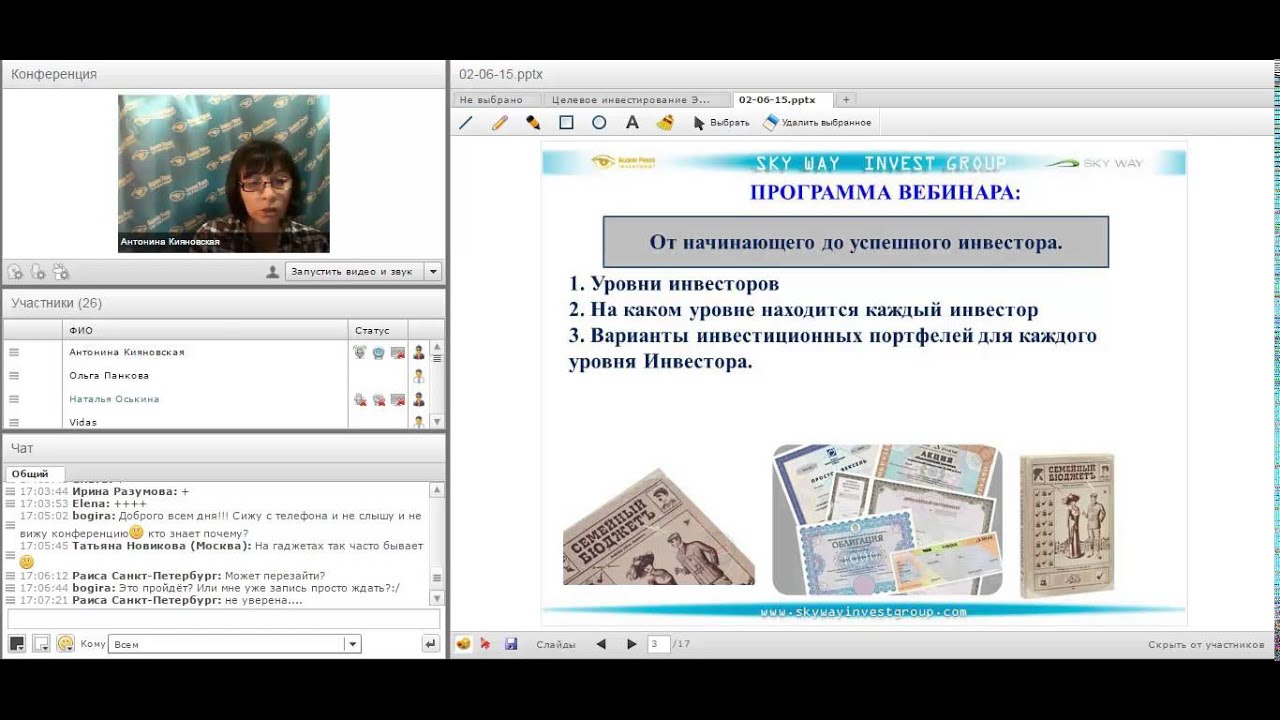The image size is (1280, 720).
Task: Click role icon for Наталья Оськина
Action: coord(419,399)
